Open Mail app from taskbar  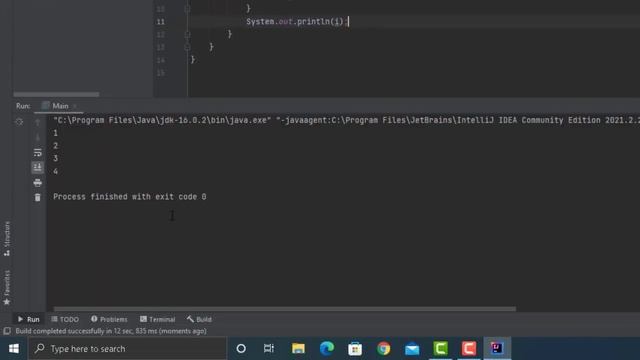pyautogui.click(x=412, y=349)
